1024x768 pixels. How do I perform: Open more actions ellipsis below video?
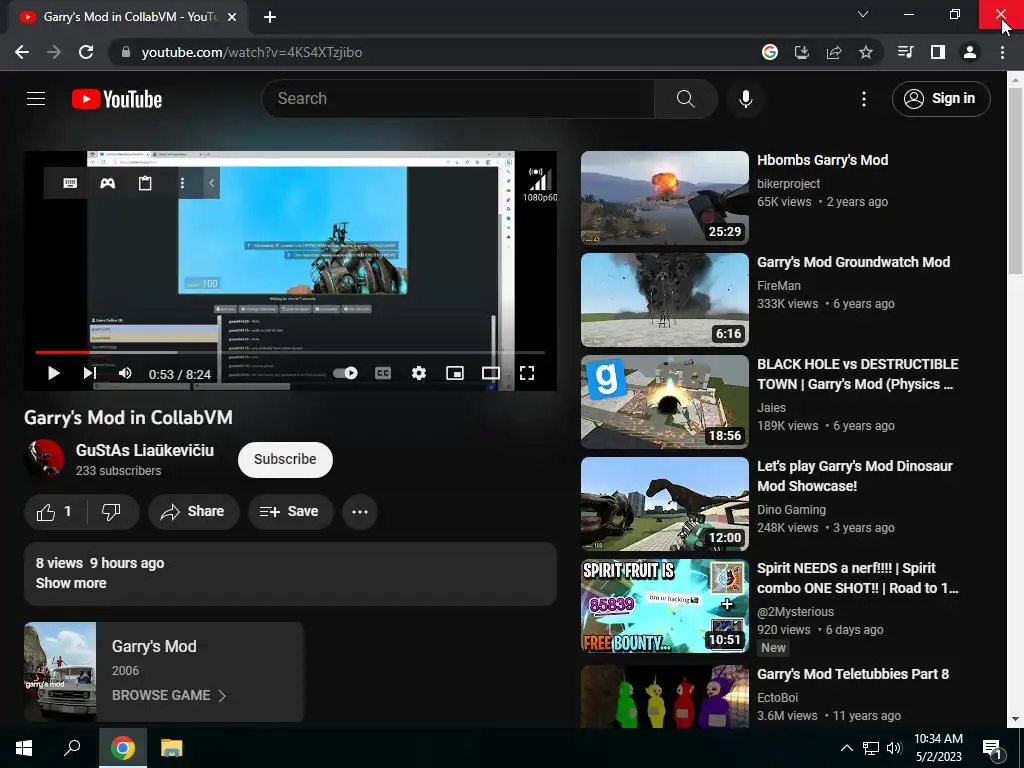360,512
